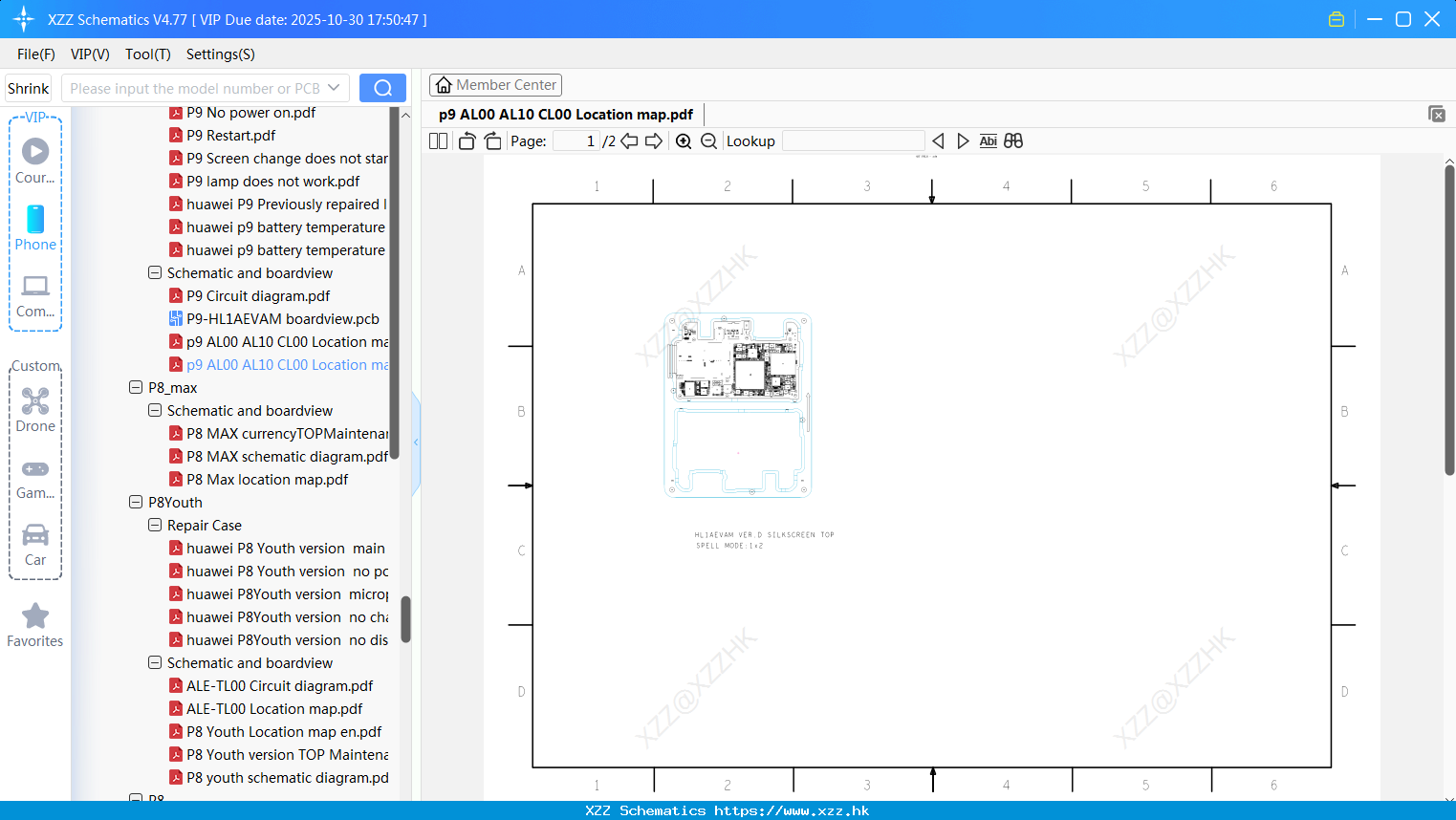1456x820 pixels.
Task: Open ALE-TL00 Location map.pdf
Action: click(274, 709)
